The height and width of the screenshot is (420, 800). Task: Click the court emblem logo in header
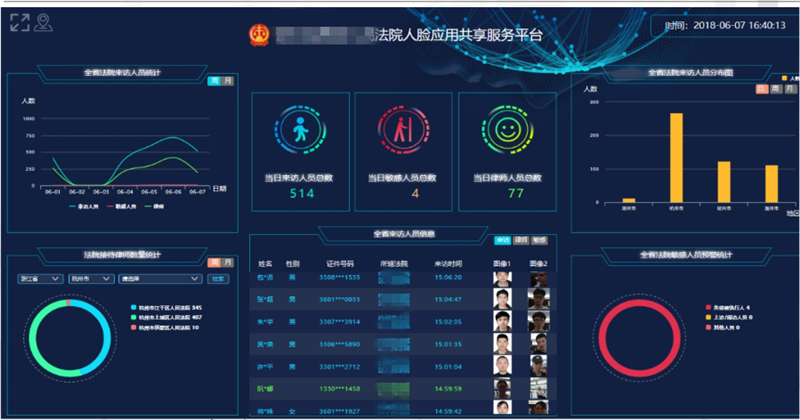click(x=260, y=35)
